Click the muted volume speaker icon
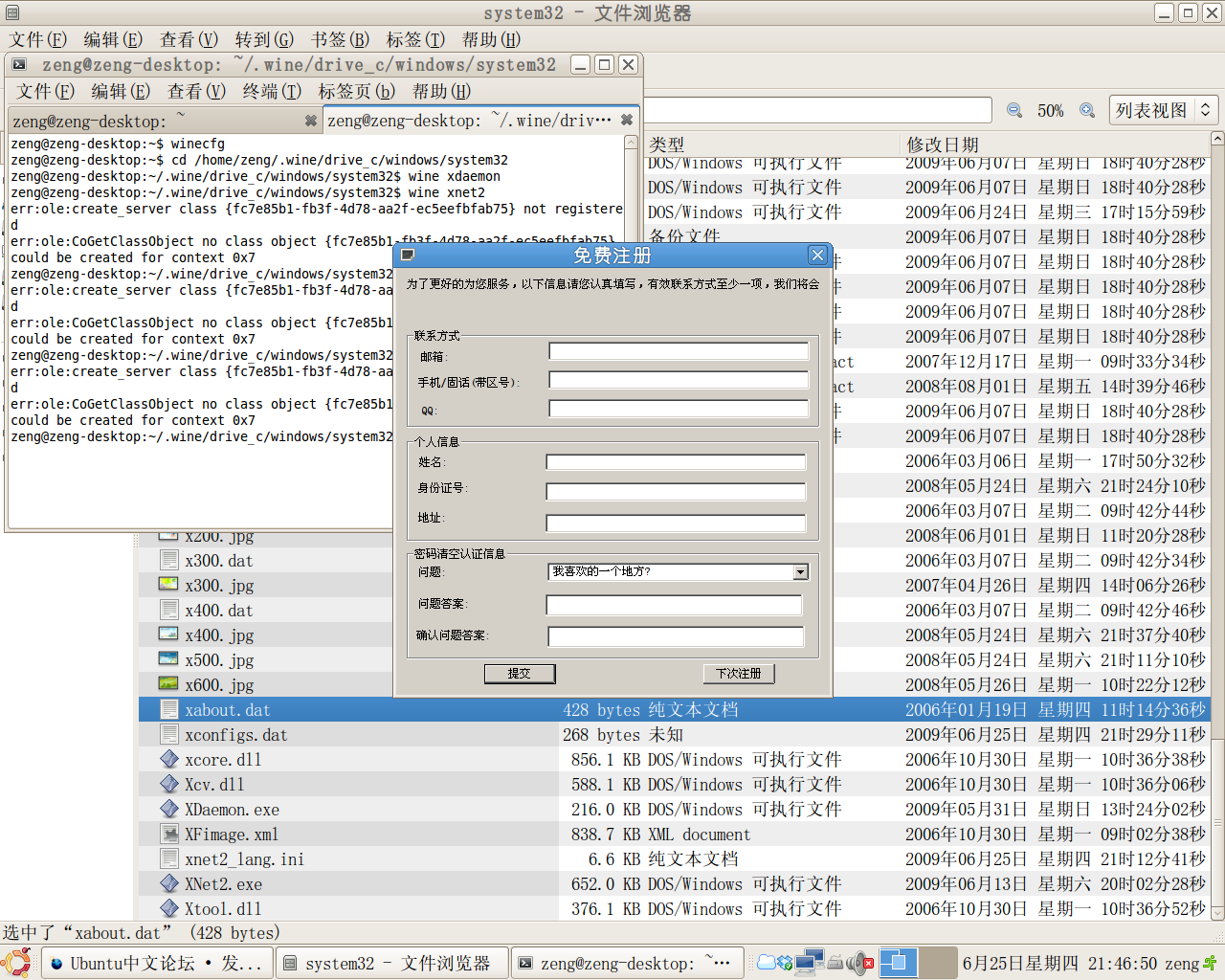Screen dimensions: 1225x980 pos(860,963)
